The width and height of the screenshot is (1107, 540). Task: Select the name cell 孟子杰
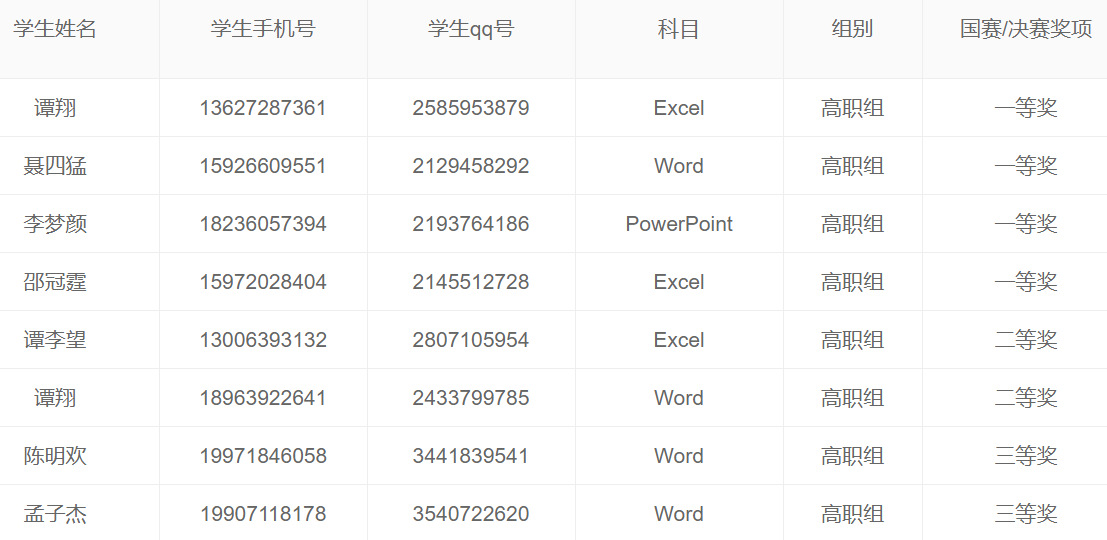click(x=55, y=513)
